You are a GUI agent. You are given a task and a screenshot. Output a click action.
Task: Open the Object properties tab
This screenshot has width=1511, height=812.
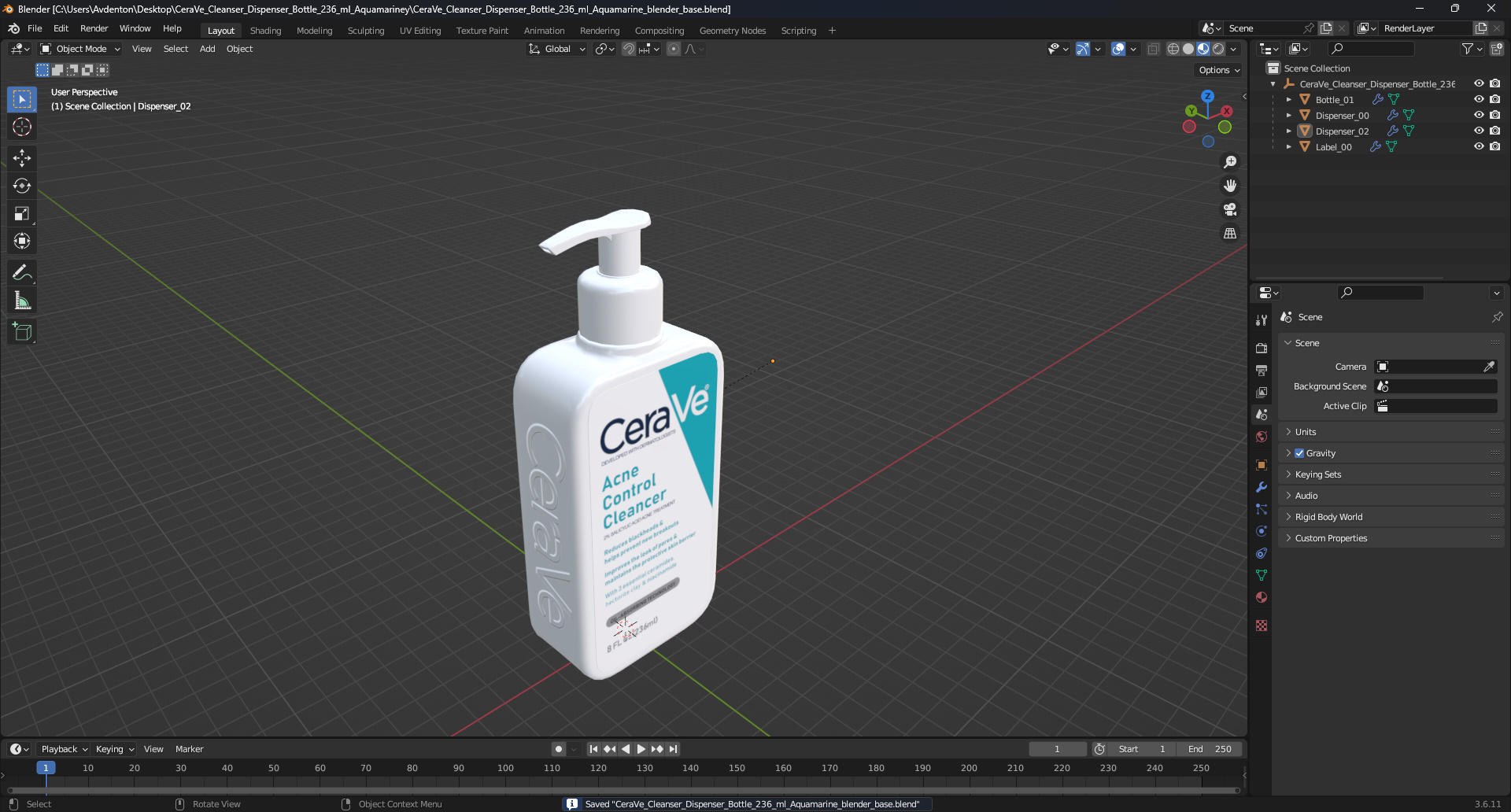[x=1262, y=465]
